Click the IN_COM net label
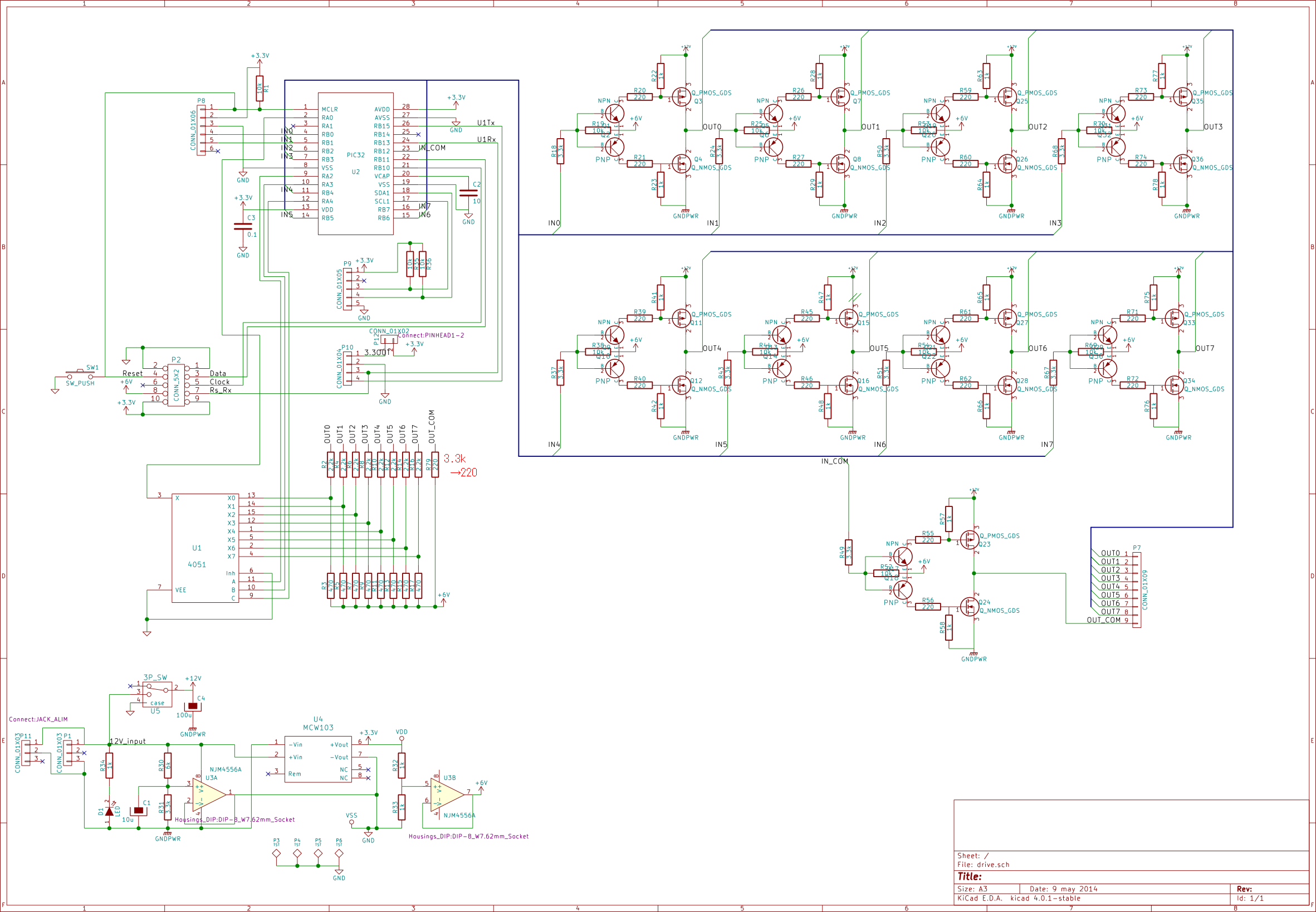Viewport: 1316px width, 912px height. pyautogui.click(x=834, y=461)
